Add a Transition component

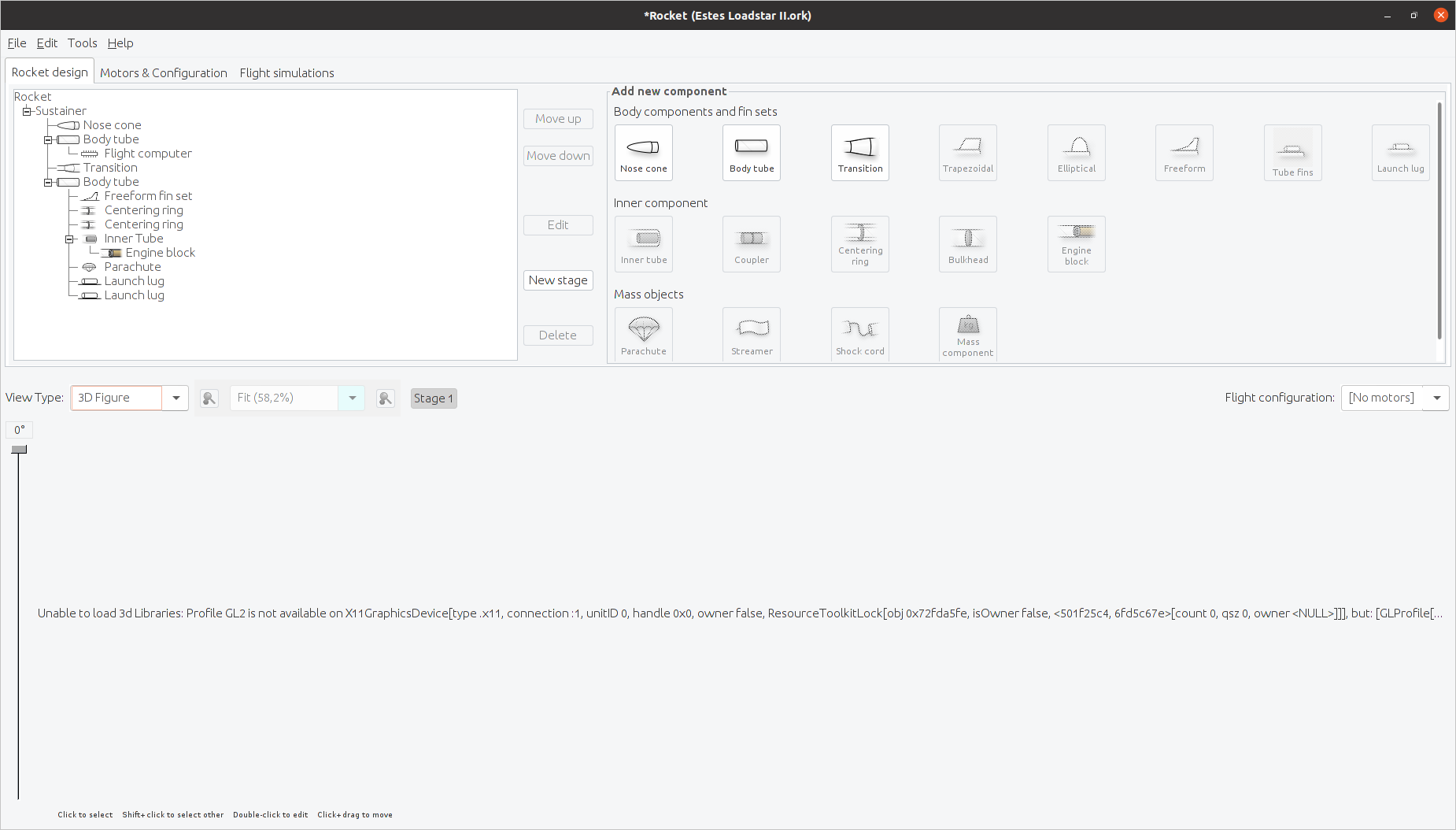[x=859, y=152]
